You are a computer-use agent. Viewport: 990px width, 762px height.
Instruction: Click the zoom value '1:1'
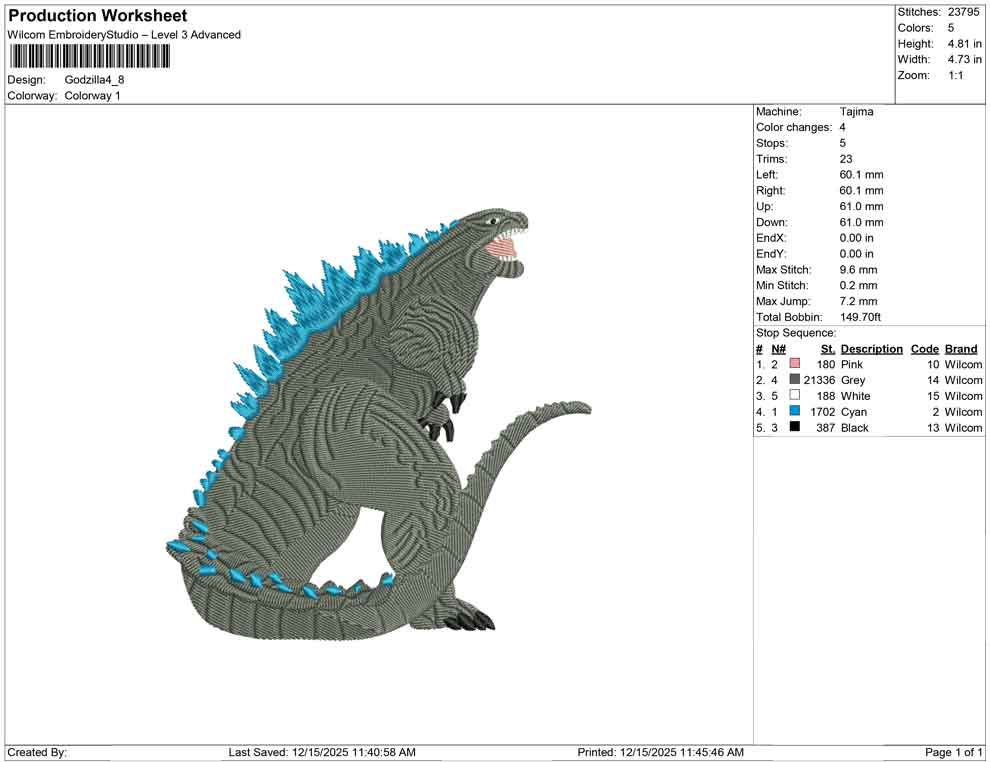click(x=955, y=75)
